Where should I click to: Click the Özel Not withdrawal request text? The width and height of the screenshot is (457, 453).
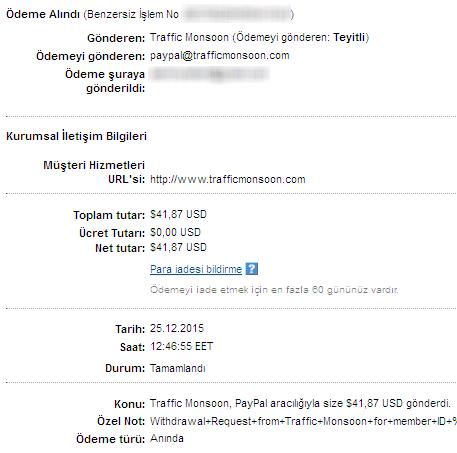(303, 421)
